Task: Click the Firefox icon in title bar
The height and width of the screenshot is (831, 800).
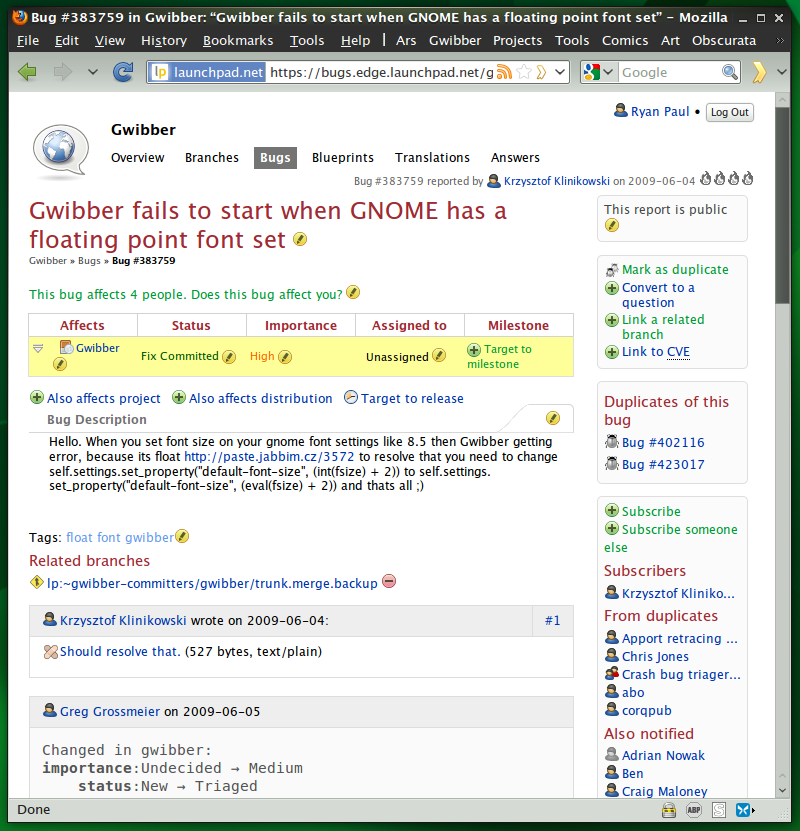Action: coord(20,17)
